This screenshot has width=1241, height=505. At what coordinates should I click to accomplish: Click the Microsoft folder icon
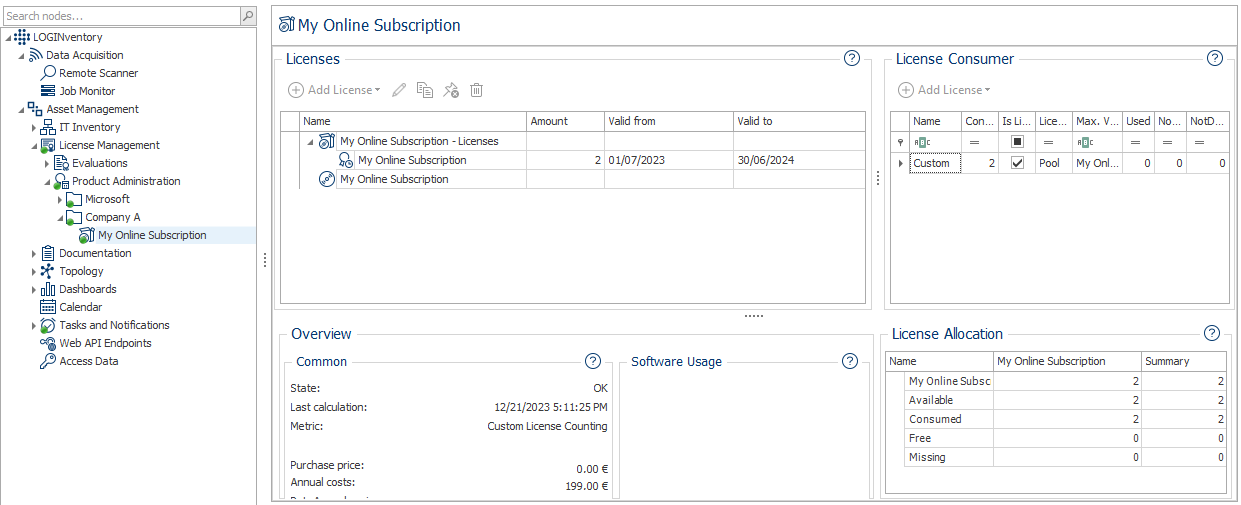tap(74, 199)
